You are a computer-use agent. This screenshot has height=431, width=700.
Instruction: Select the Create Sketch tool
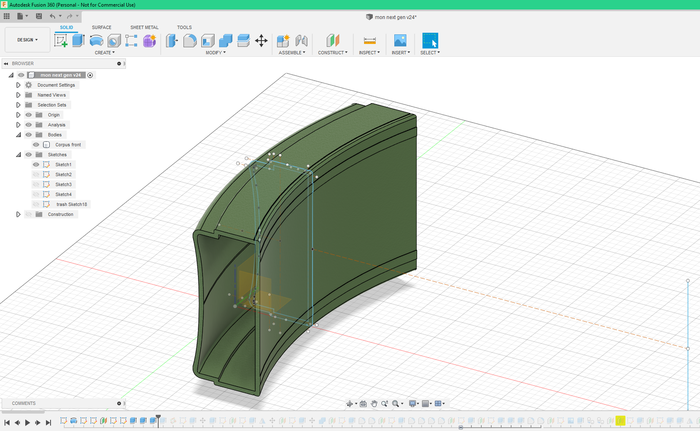coord(61,41)
